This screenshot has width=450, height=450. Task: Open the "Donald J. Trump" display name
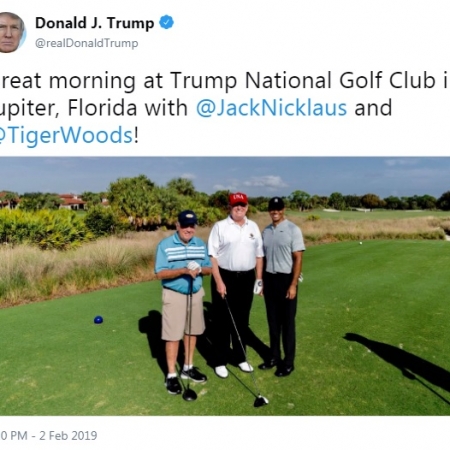click(x=95, y=23)
